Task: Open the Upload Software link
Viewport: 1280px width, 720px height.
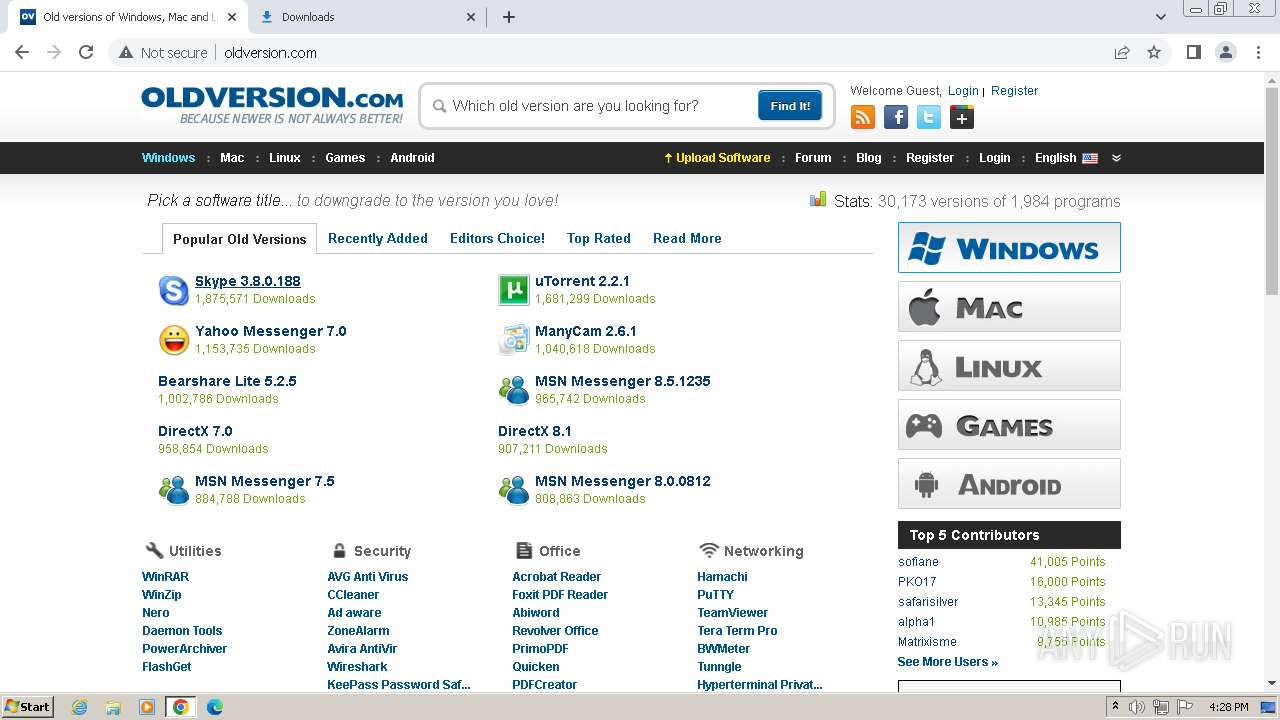Action: tap(717, 158)
